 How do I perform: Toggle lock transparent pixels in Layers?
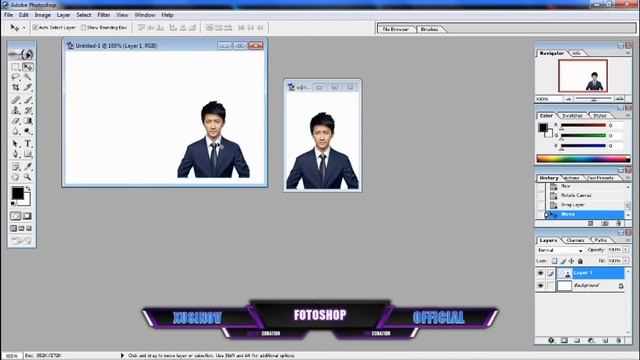(554, 261)
